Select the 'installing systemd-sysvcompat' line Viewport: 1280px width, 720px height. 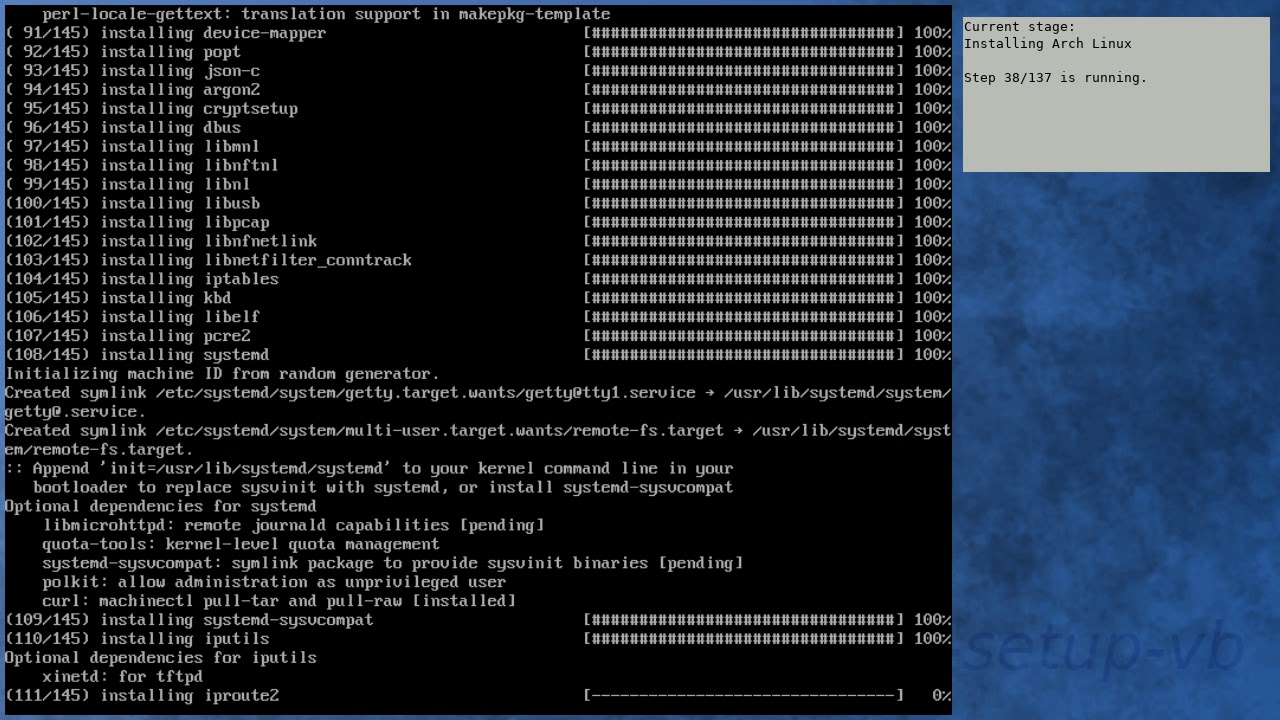pyautogui.click(x=478, y=621)
